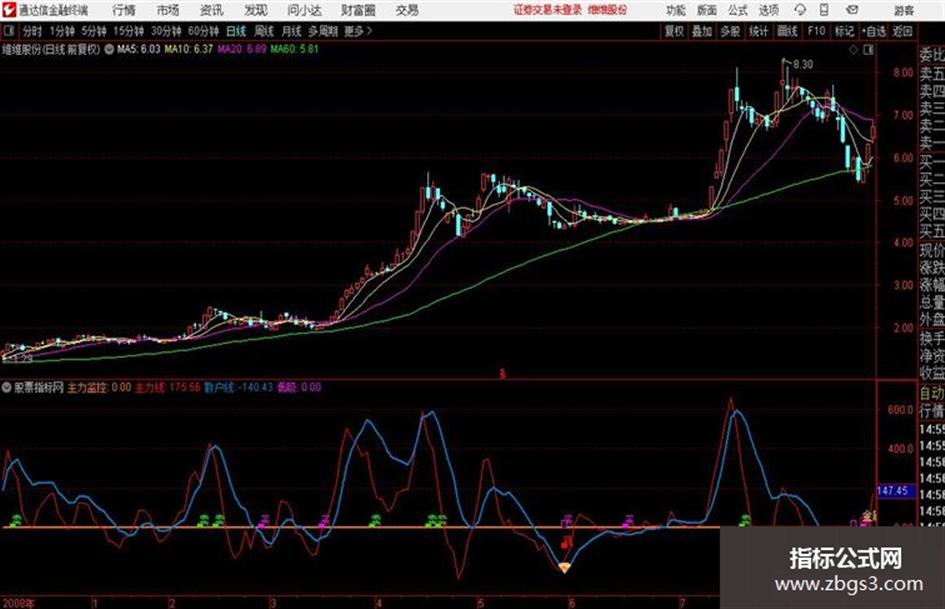This screenshot has height=609, width=945.
Task: Open the mail envelope icon
Action: point(852,10)
